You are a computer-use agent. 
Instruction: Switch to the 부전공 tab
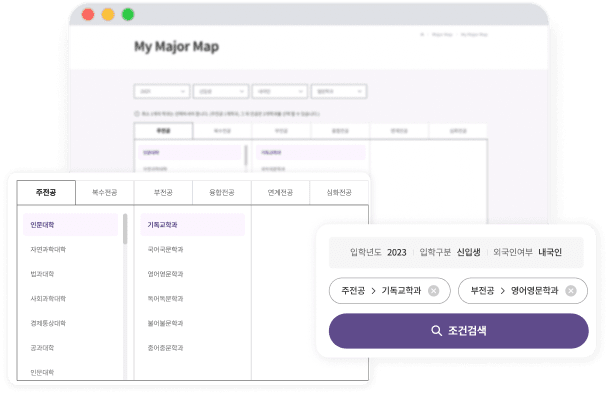(163, 192)
